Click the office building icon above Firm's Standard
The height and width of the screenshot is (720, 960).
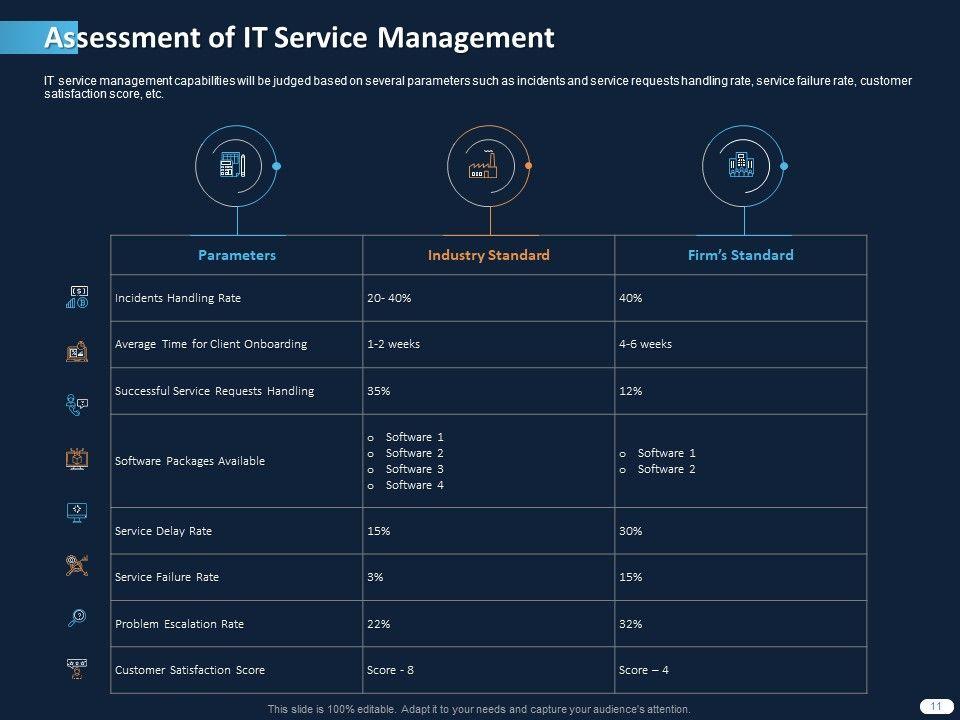coord(741,165)
